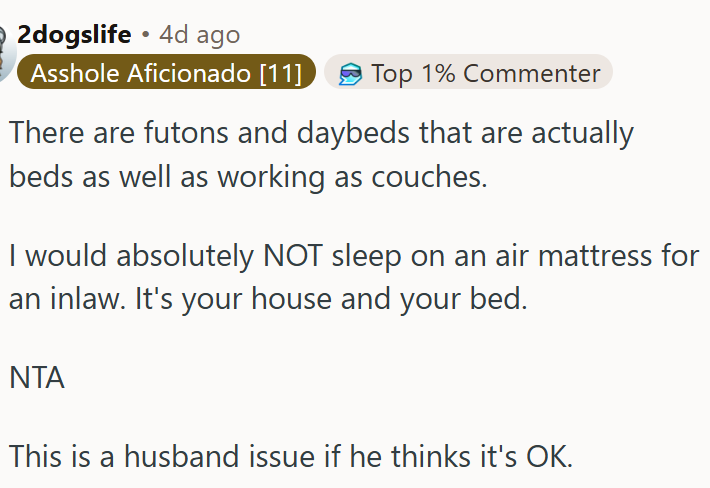Click the line starting "There are futons"
The image size is (710, 488).
(321, 133)
